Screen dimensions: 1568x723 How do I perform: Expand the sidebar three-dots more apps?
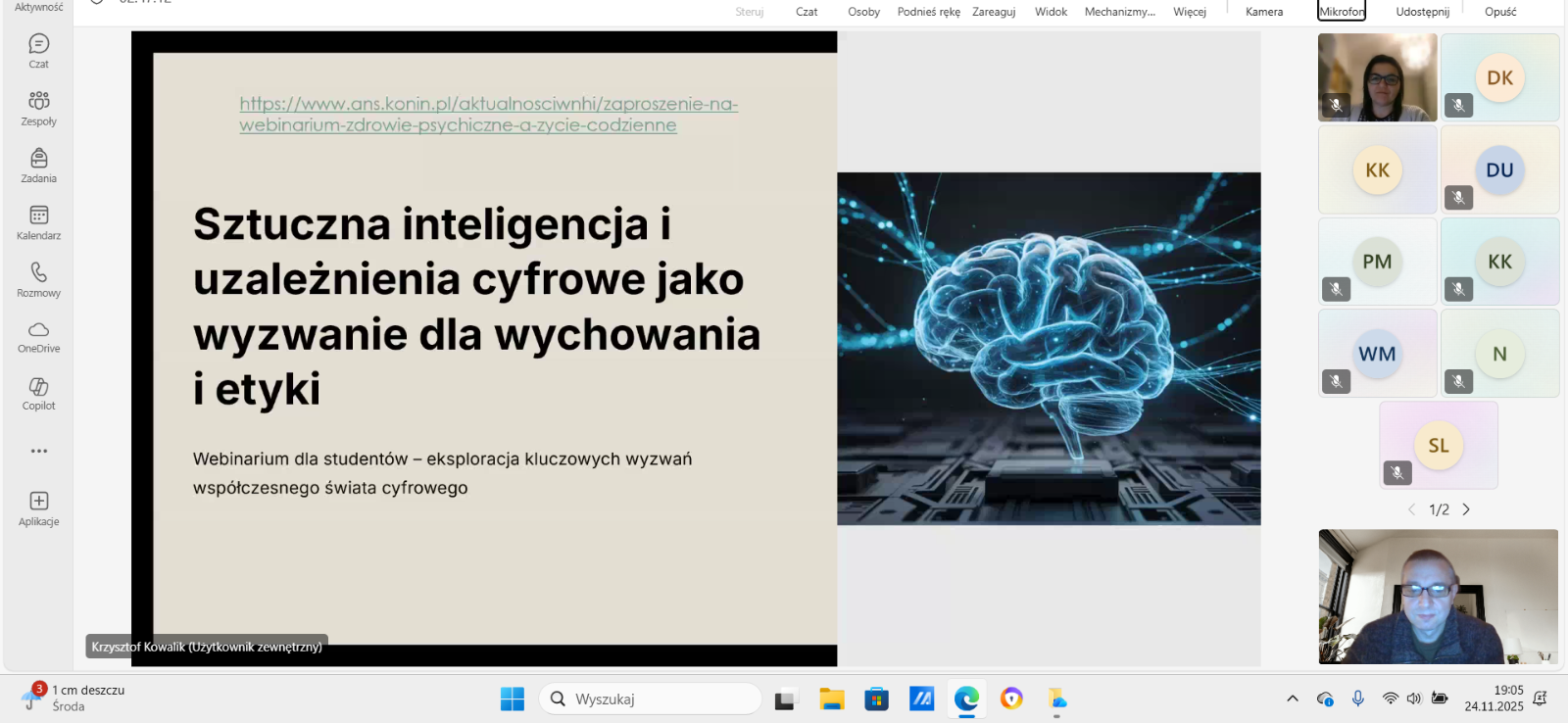38,452
